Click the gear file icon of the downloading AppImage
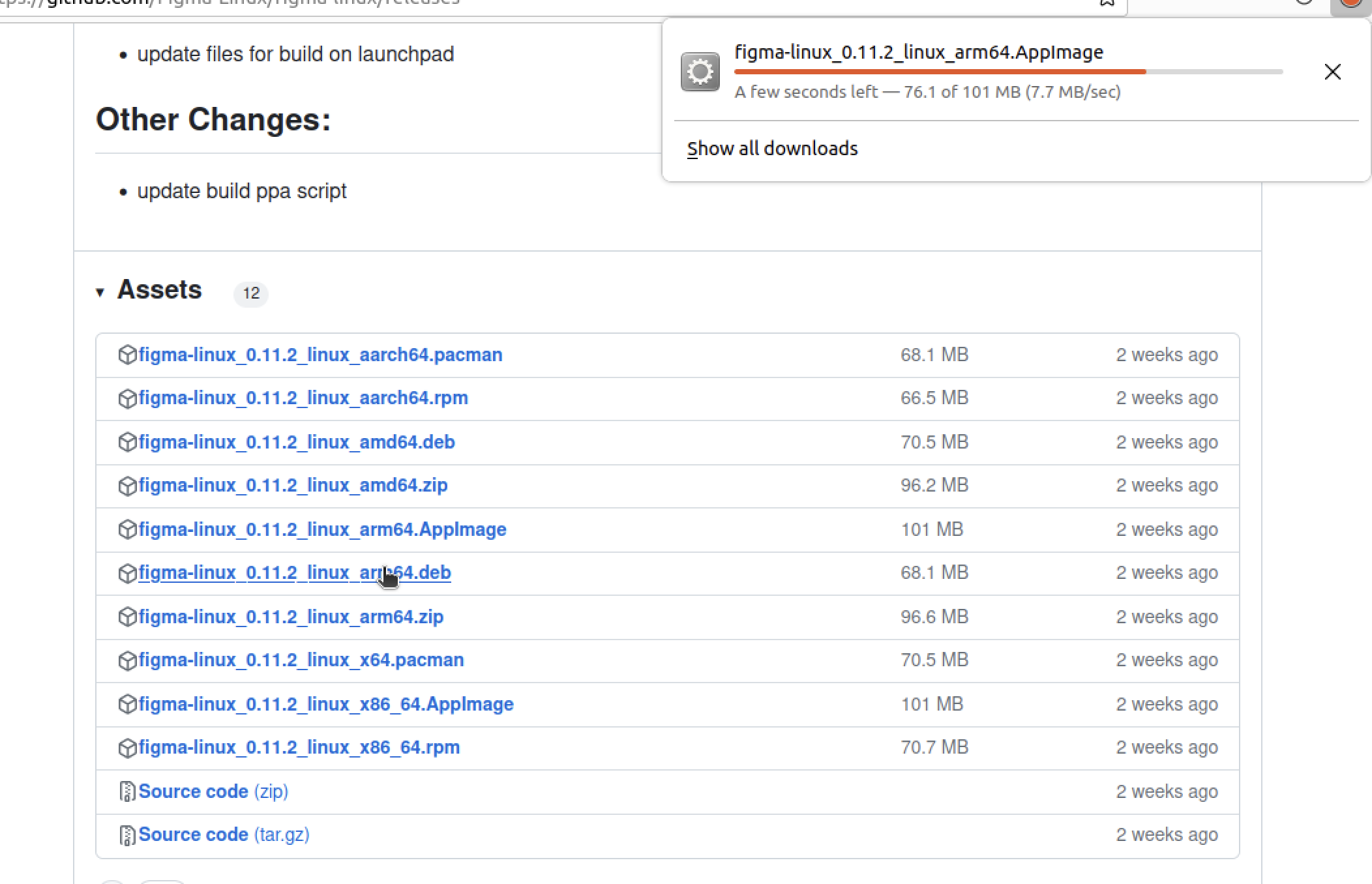Image resolution: width=1372 pixels, height=884 pixels. click(x=700, y=72)
